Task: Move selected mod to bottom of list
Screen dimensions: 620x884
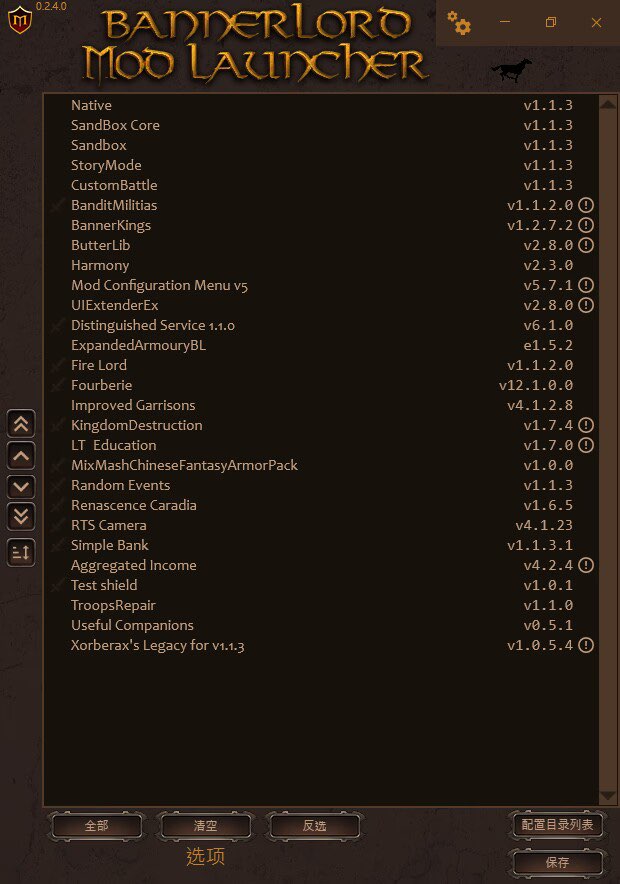Action: click(21, 517)
